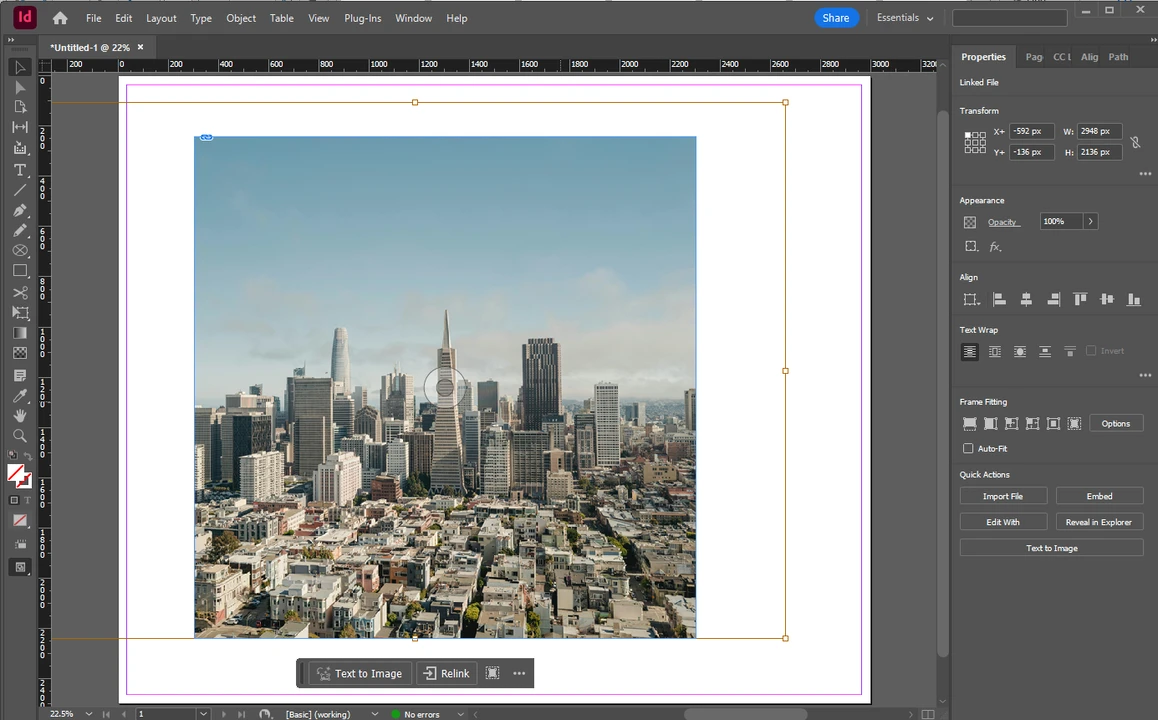Screen dimensions: 1158x720
Task: Click Reveal in Explorer button
Action: tap(1099, 522)
